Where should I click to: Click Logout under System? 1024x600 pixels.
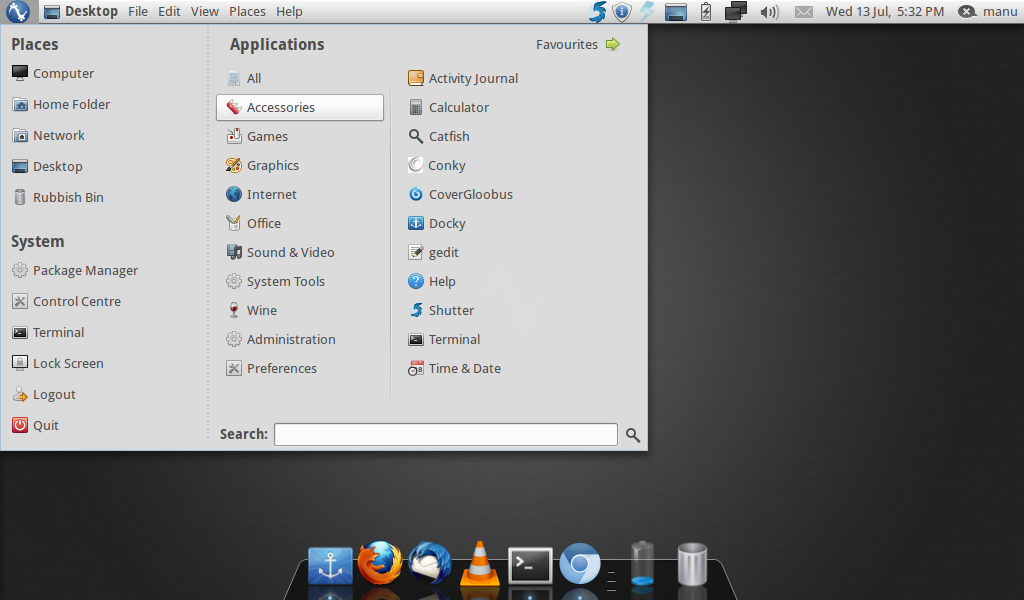pyautogui.click(x=44, y=394)
